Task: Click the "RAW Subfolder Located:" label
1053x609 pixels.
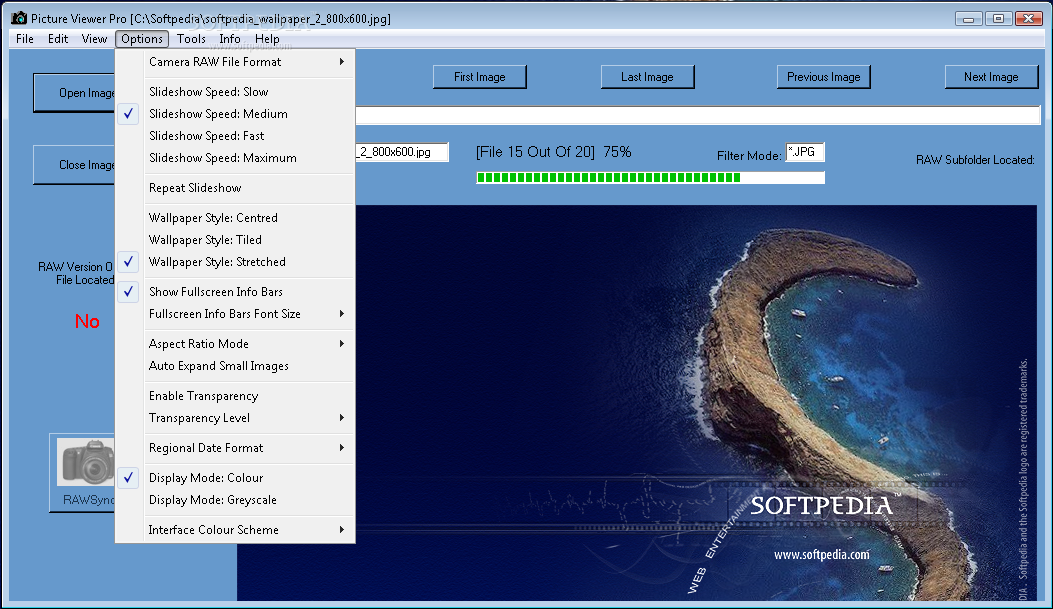Action: 975,160
